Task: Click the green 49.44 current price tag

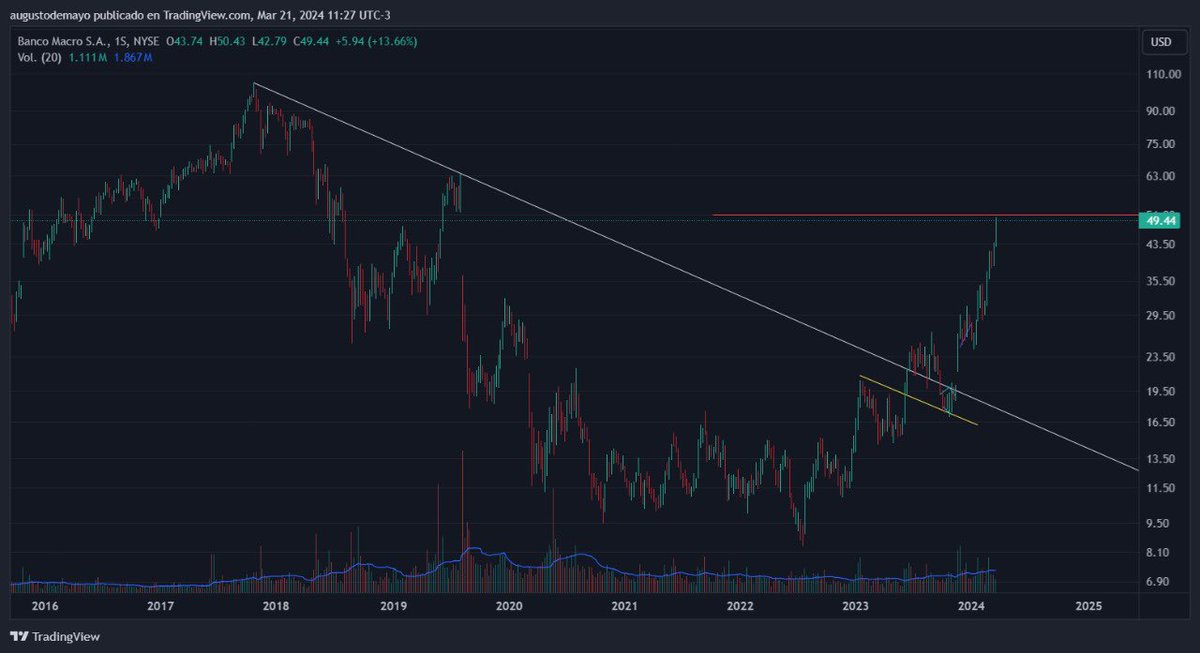Action: pyautogui.click(x=1161, y=220)
